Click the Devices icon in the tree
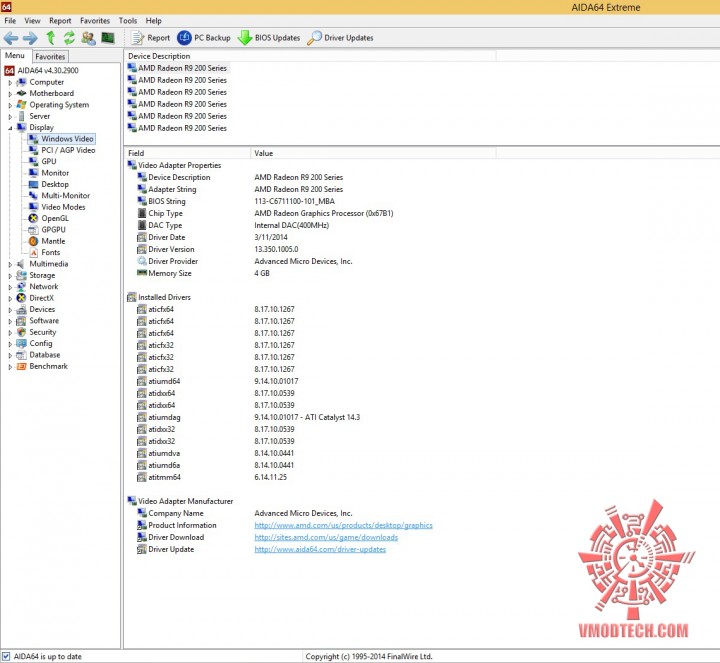 click(21, 309)
